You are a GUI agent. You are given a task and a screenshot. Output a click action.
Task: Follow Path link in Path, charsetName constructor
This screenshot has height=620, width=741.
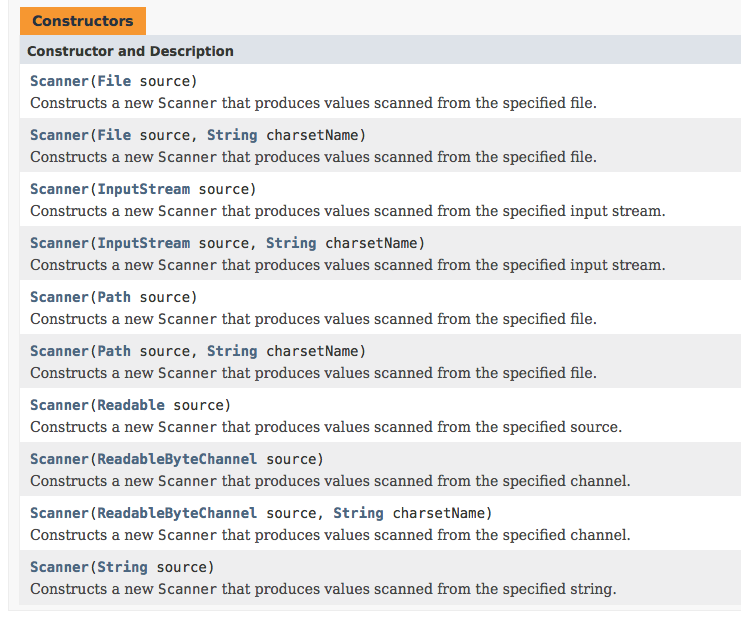(x=114, y=351)
